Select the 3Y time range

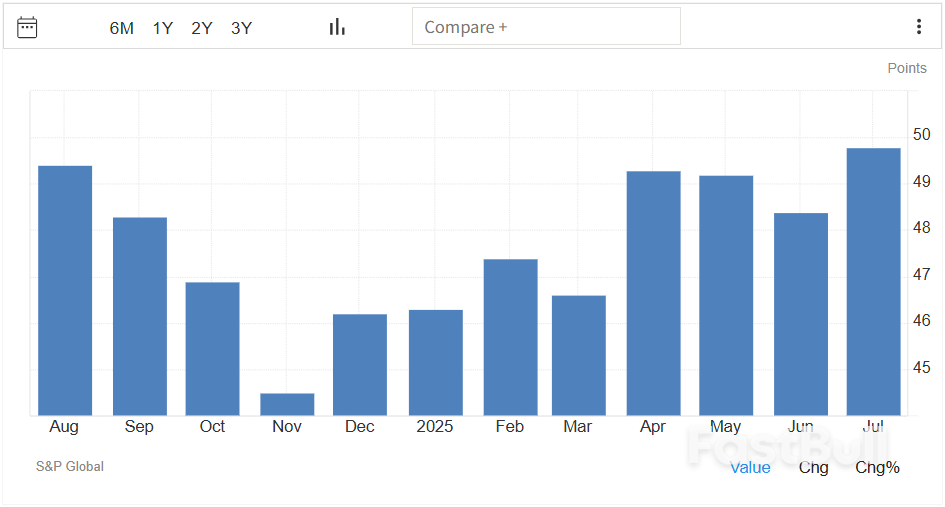tap(241, 28)
